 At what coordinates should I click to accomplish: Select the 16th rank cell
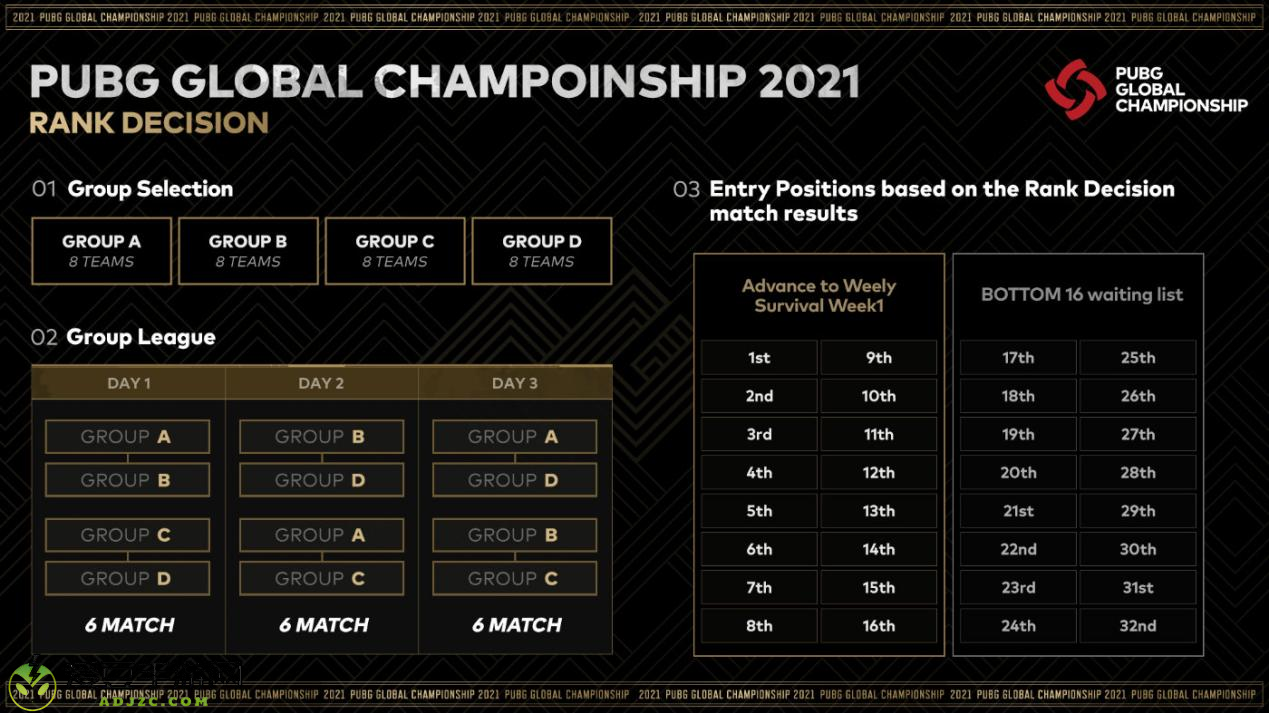pos(879,626)
